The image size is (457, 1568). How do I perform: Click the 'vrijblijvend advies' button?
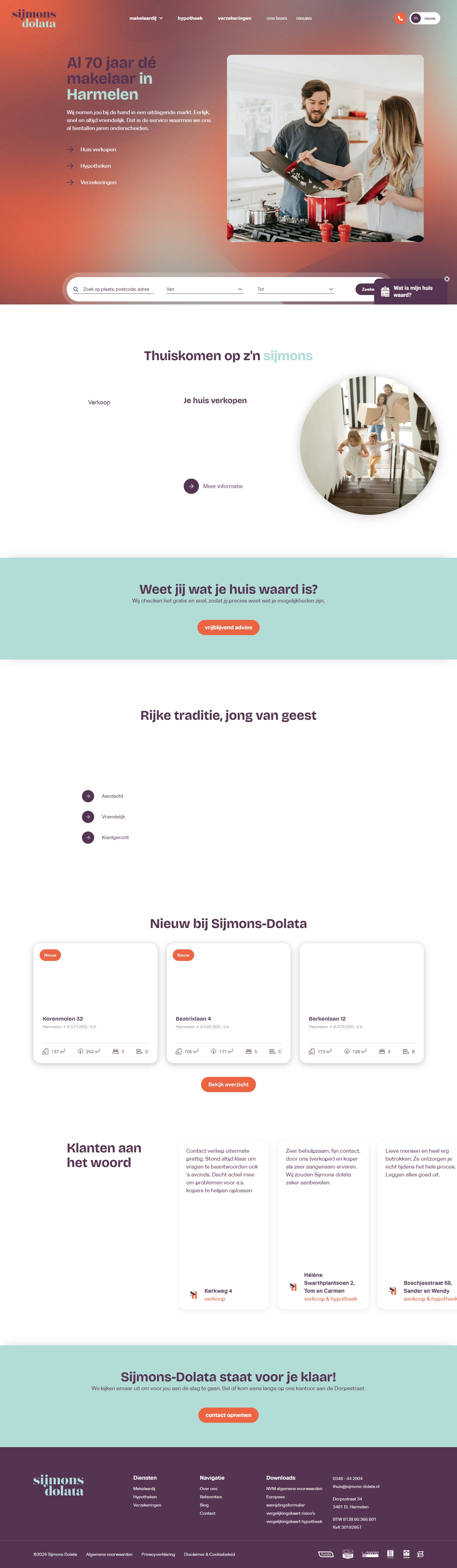(x=228, y=628)
